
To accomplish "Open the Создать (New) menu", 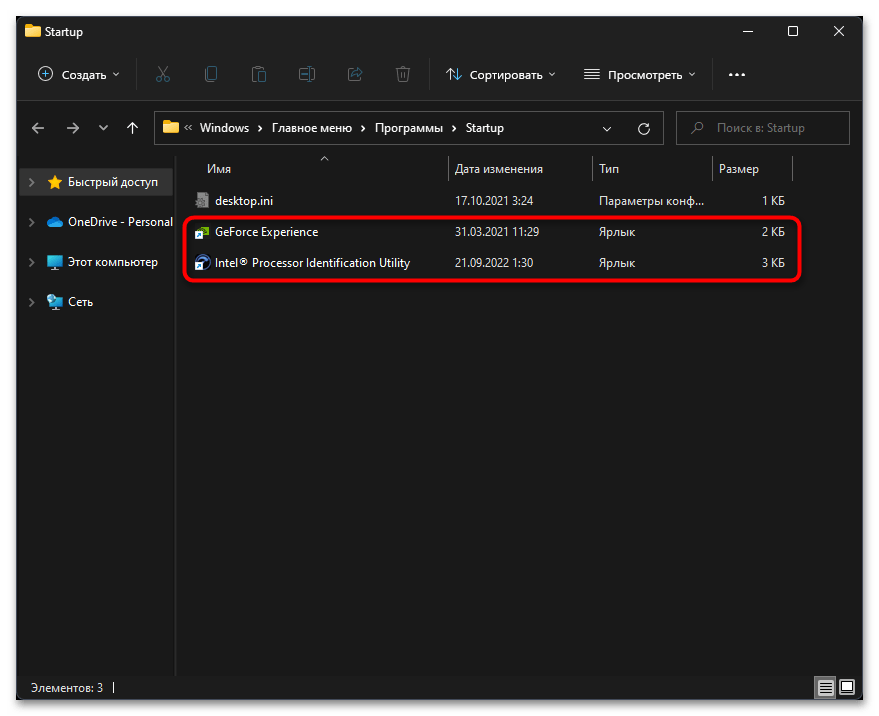I will pos(78,75).
